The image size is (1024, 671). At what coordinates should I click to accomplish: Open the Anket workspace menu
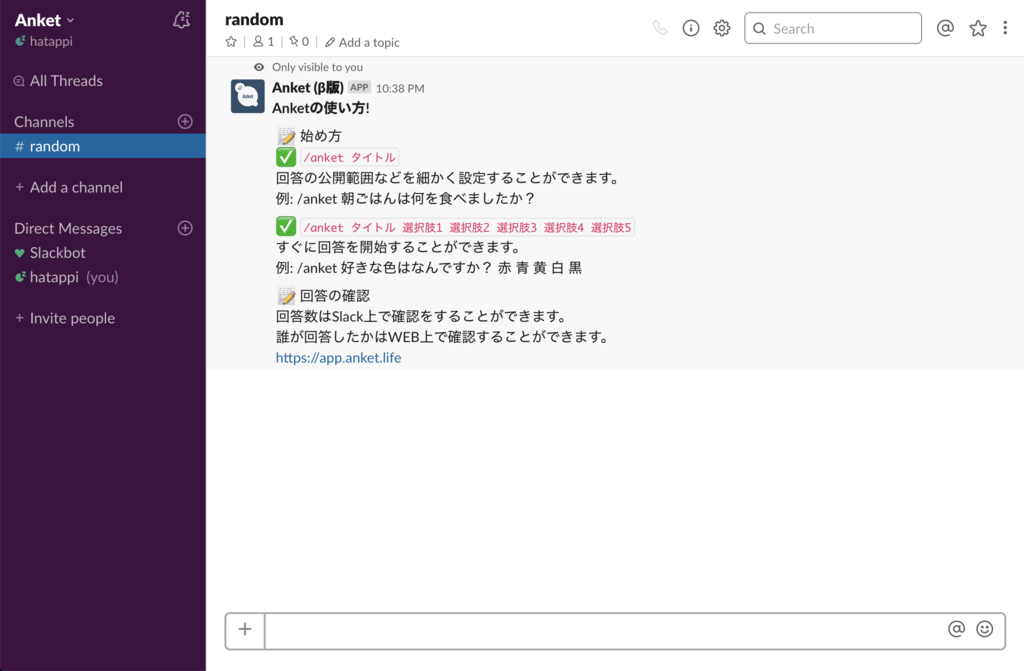click(44, 20)
